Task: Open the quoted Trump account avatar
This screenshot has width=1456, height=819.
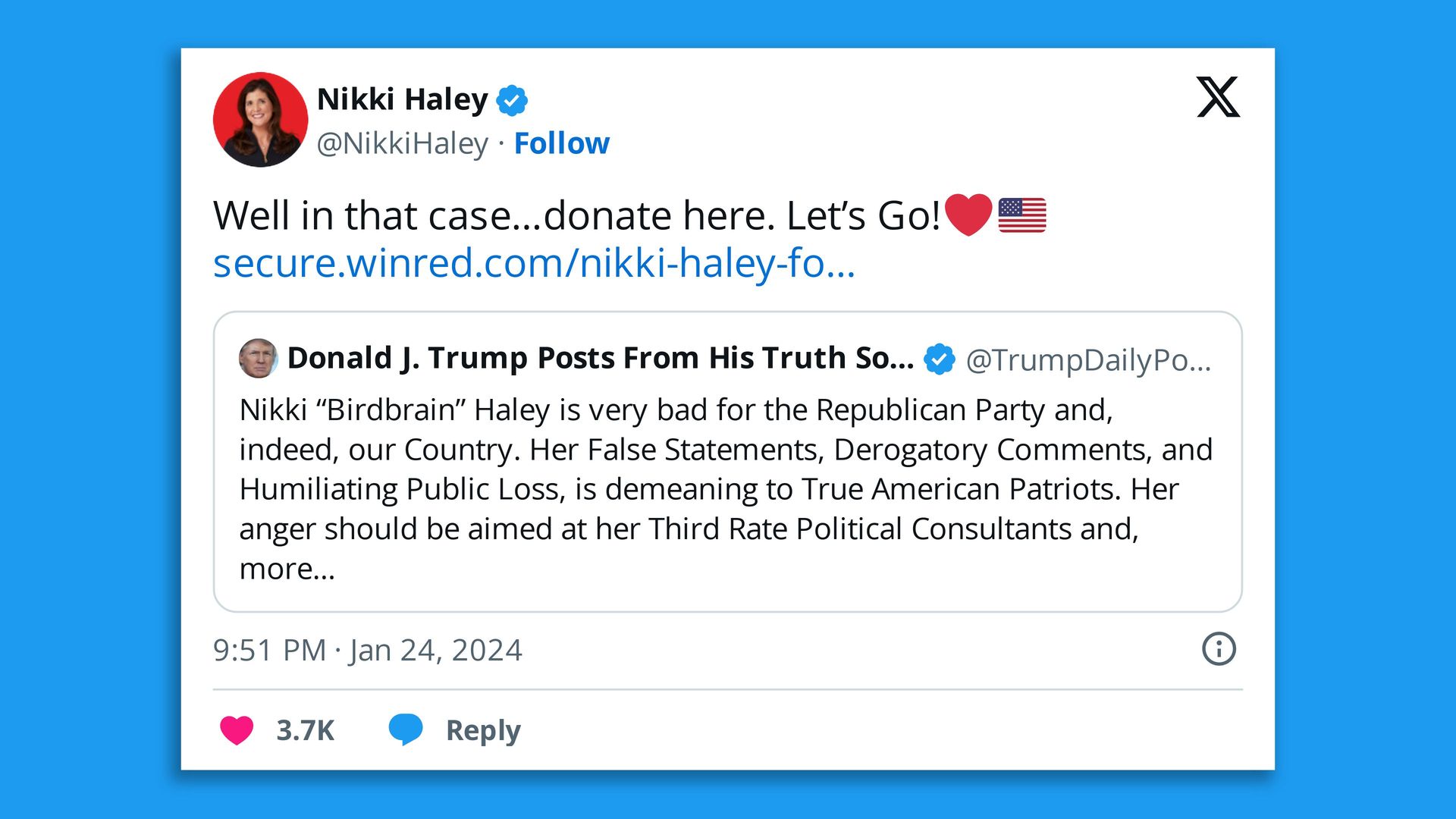Action: 258,358
